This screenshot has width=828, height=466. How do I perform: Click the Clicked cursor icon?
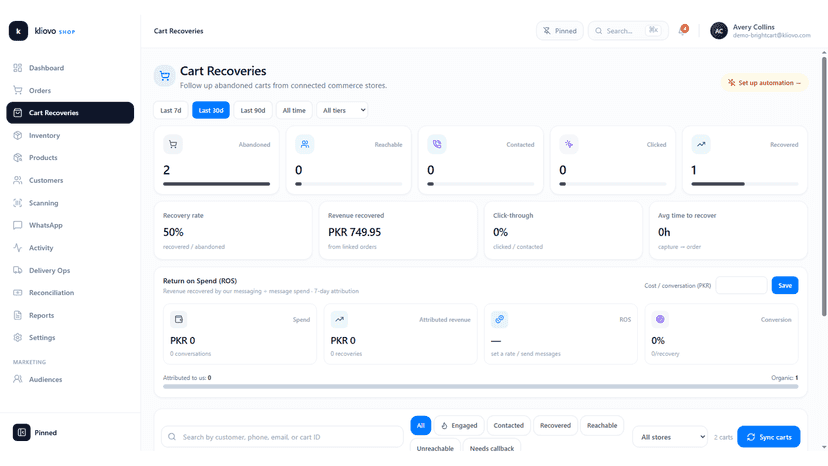(569, 144)
